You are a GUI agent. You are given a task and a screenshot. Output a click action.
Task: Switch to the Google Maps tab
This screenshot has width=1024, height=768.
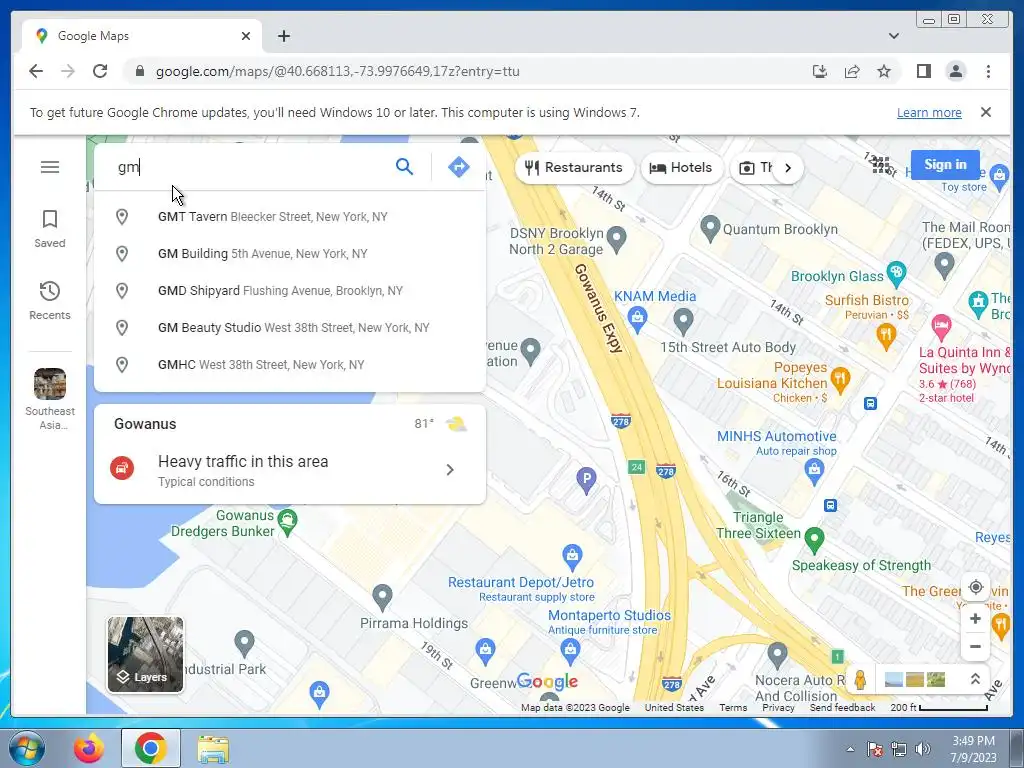142,36
